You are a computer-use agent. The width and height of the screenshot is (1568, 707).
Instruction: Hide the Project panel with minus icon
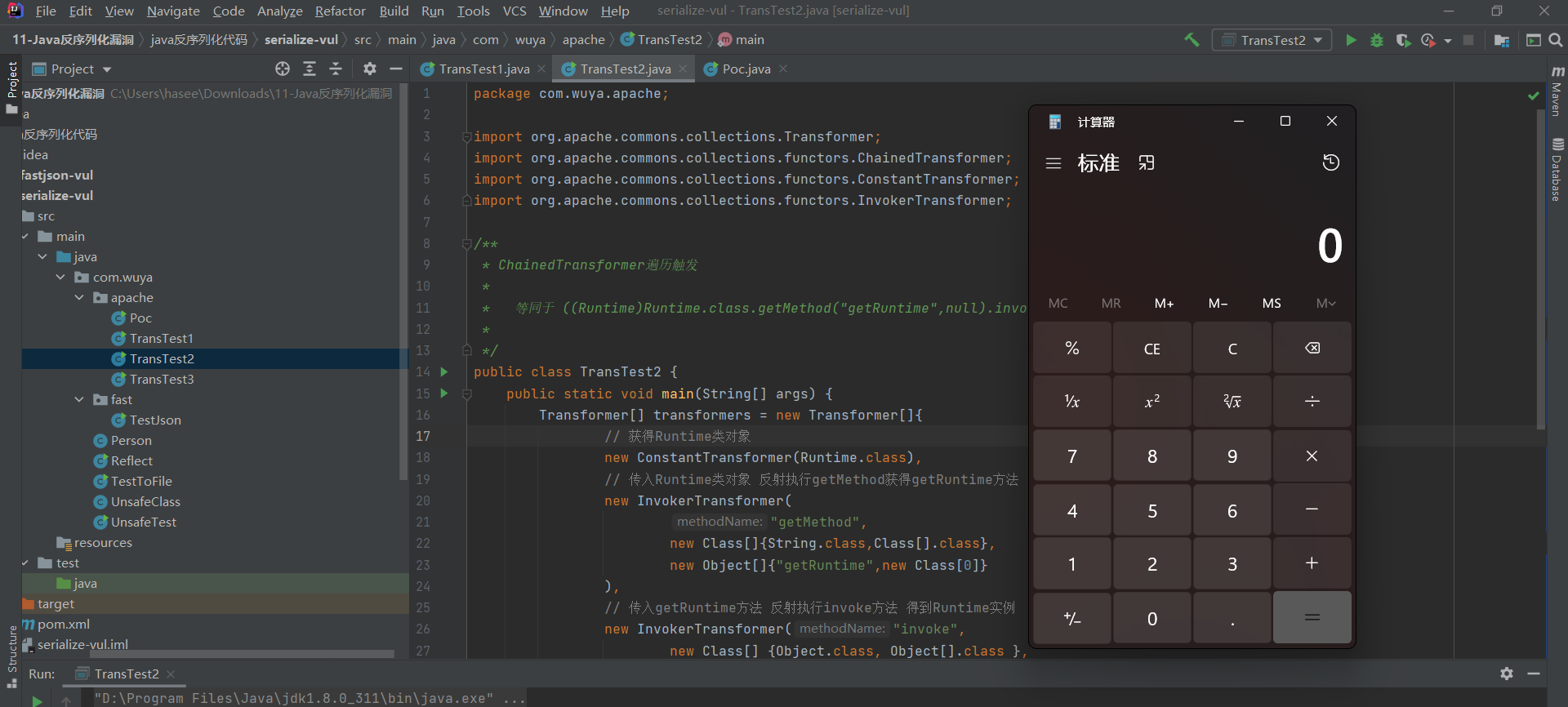tap(396, 69)
